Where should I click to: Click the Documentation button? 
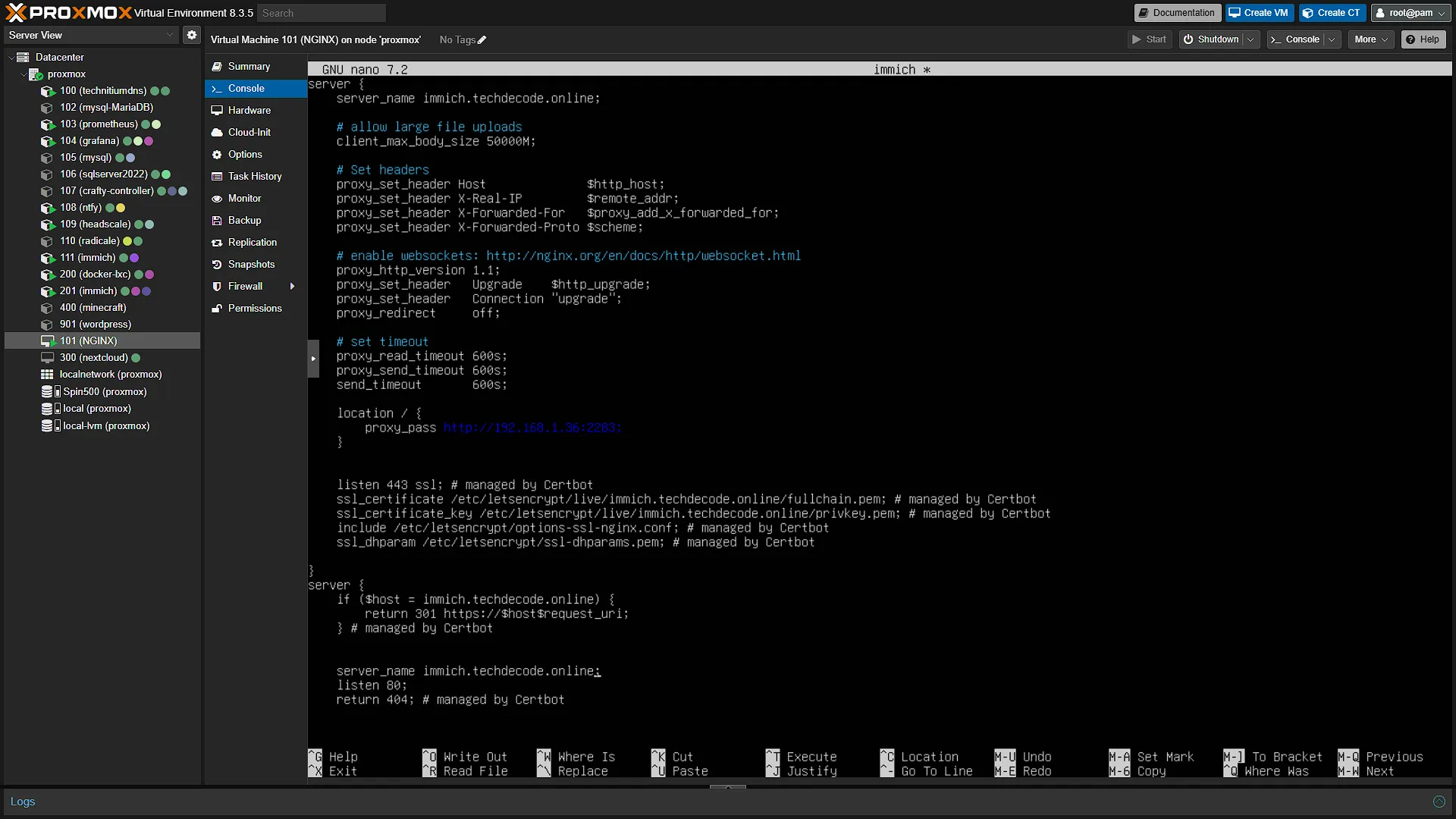point(1178,13)
